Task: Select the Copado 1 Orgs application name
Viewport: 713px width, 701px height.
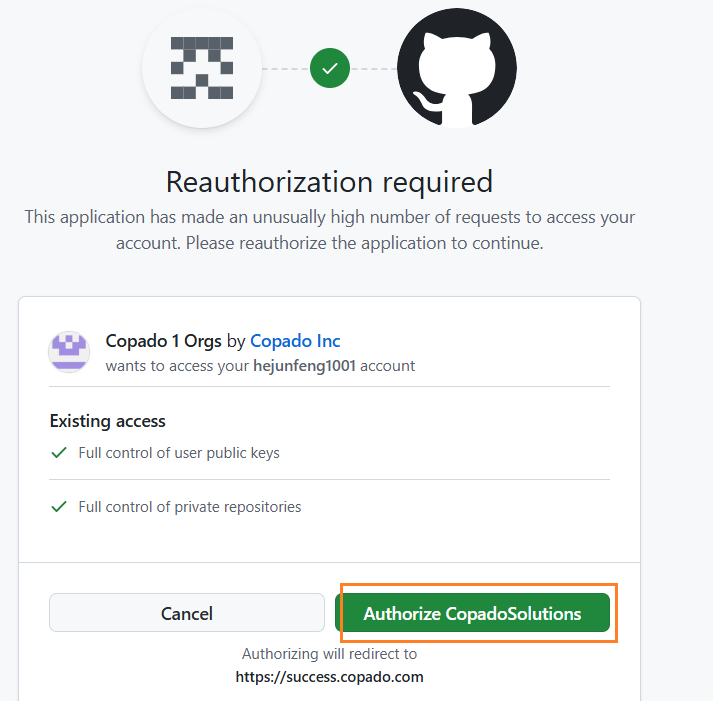Action: 164,341
